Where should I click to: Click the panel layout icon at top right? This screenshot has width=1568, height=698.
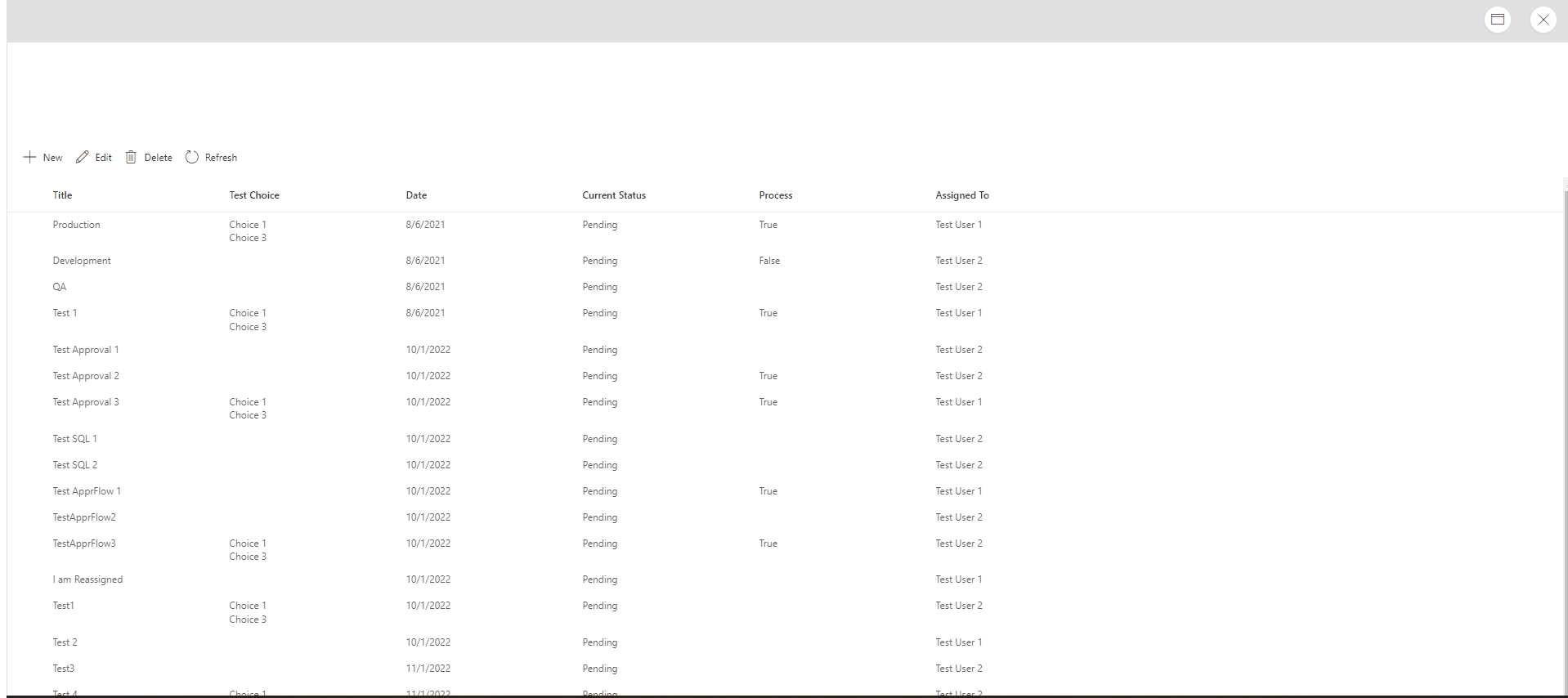(1498, 20)
